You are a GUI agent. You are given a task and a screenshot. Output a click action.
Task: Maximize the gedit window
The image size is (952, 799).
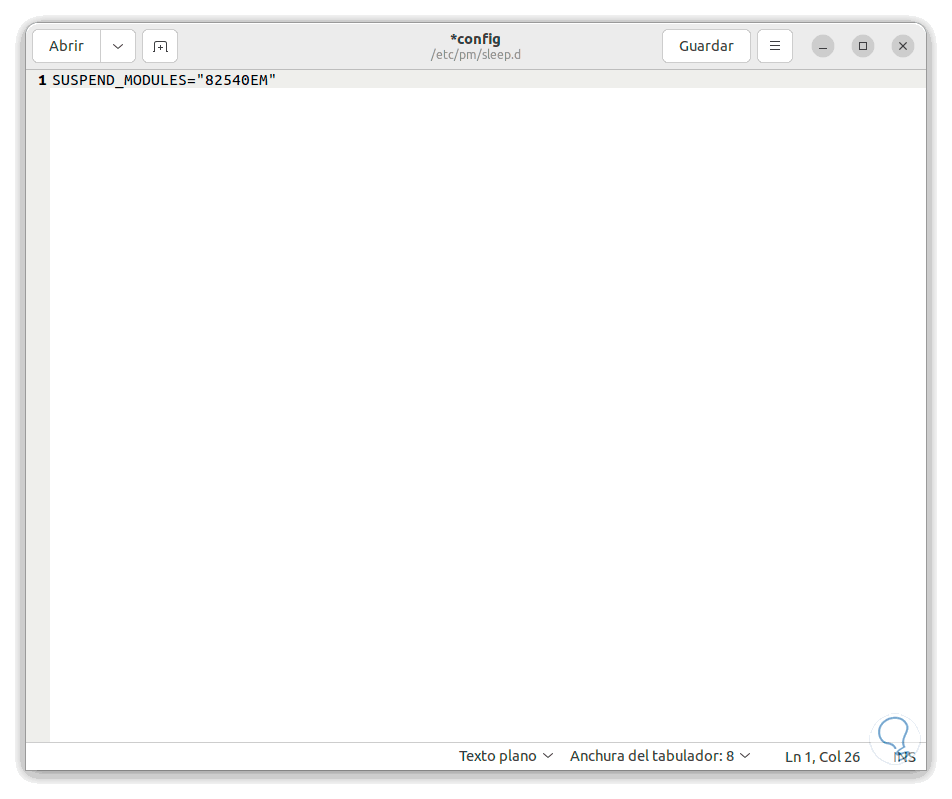863,46
